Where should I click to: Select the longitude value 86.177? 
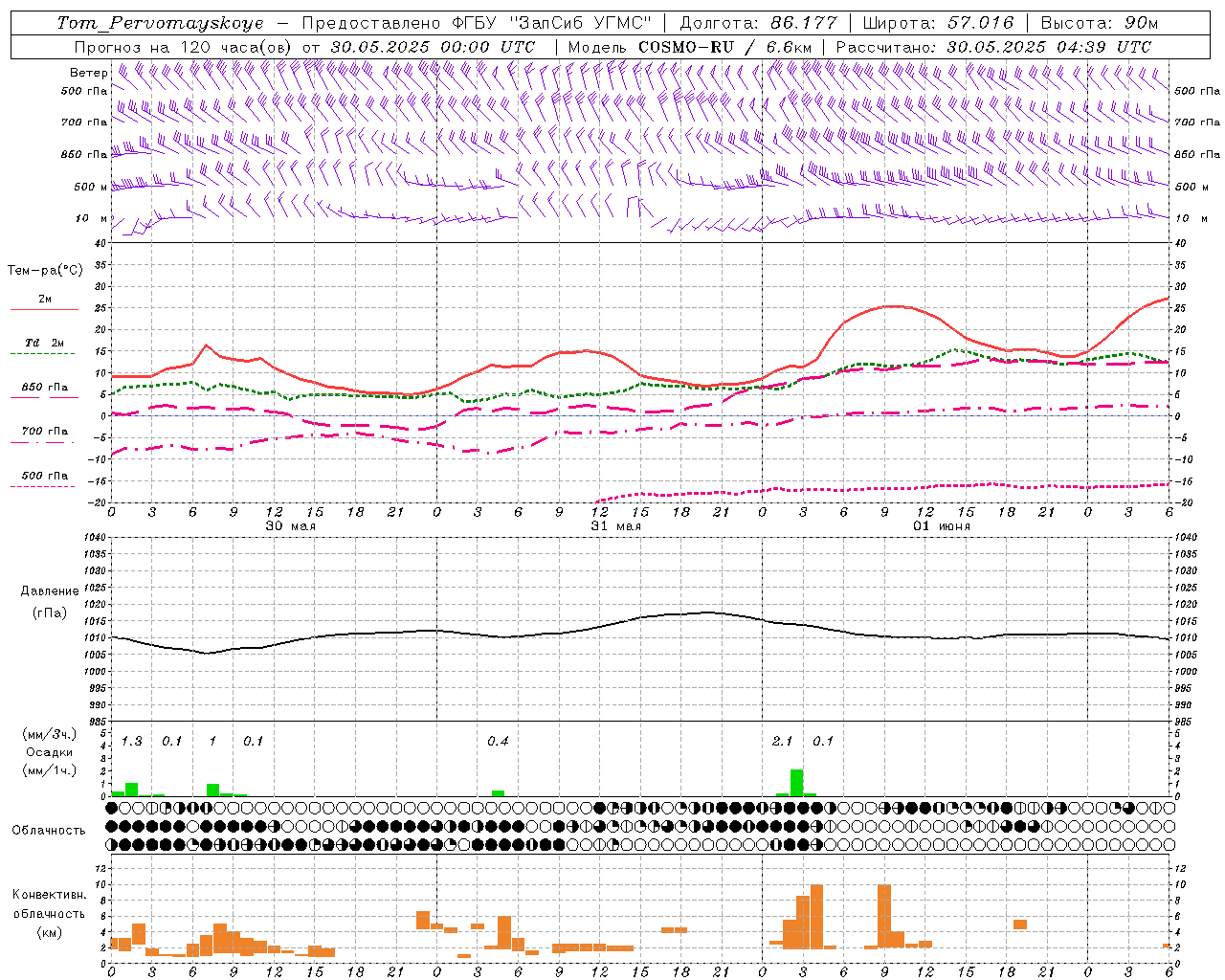coord(803,23)
